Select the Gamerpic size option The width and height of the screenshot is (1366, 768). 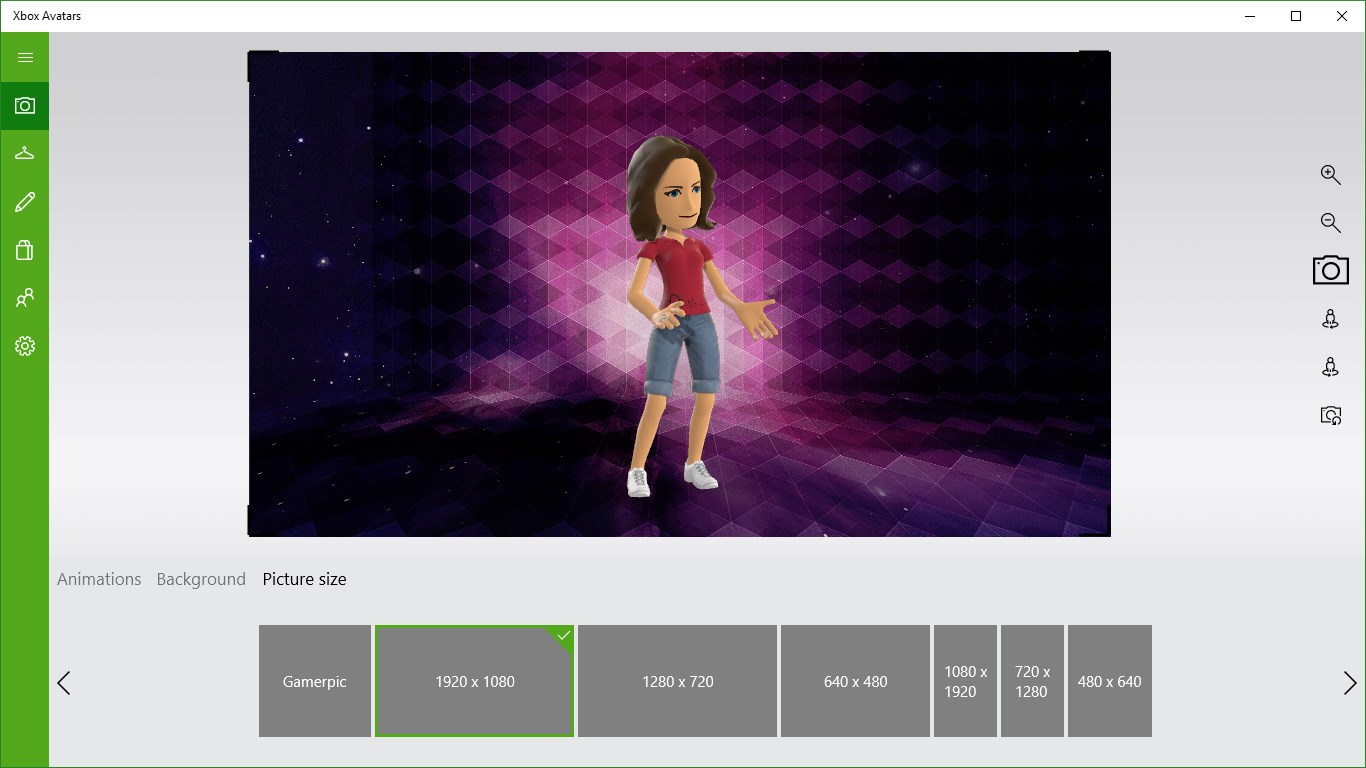pyautogui.click(x=314, y=681)
